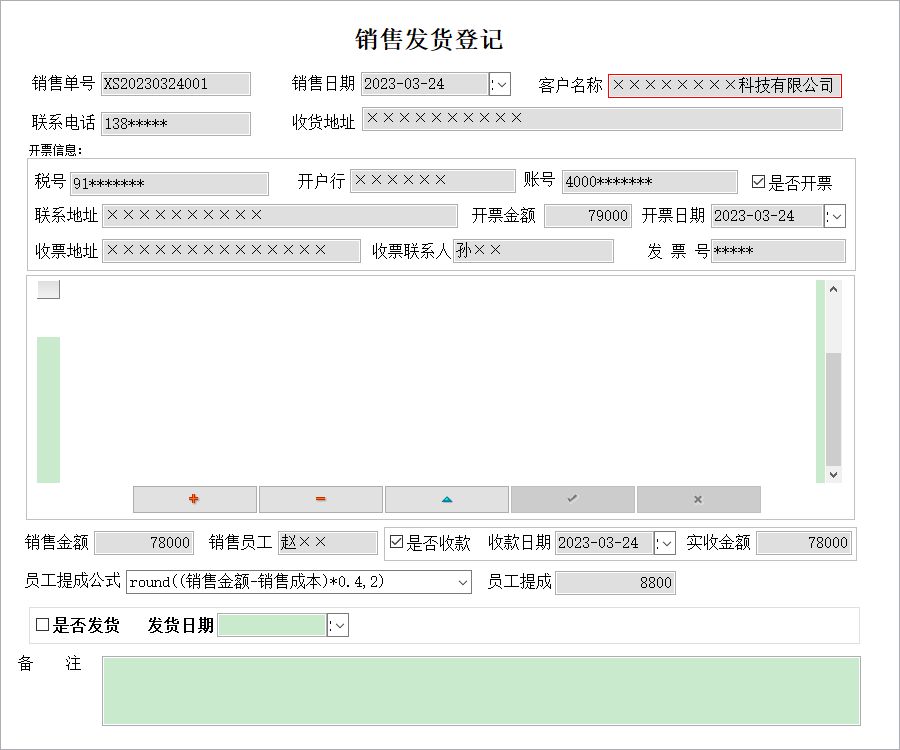Click the 开票日期 date value
The height and width of the screenshot is (750, 900).
754,216
